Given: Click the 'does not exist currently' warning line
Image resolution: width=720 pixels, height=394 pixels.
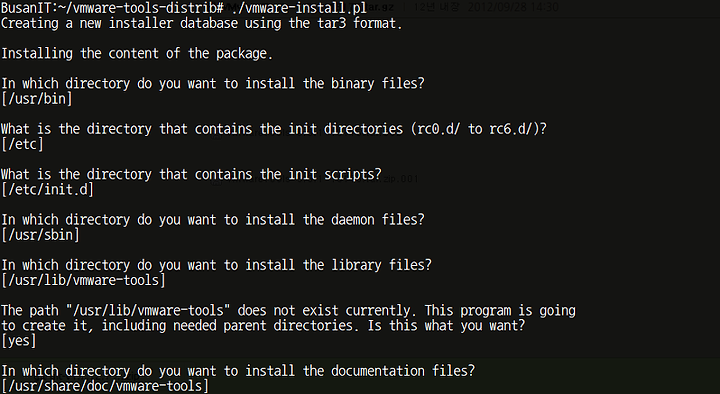Looking at the screenshot, I should coord(288,311).
